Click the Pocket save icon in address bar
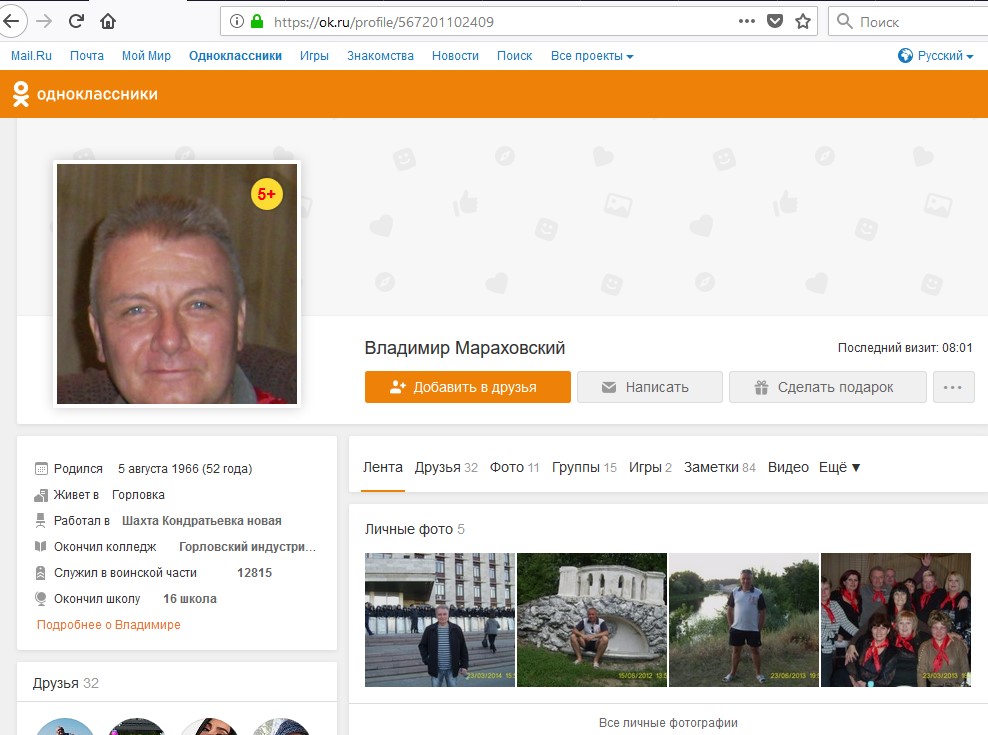The width and height of the screenshot is (988, 735). point(774,21)
